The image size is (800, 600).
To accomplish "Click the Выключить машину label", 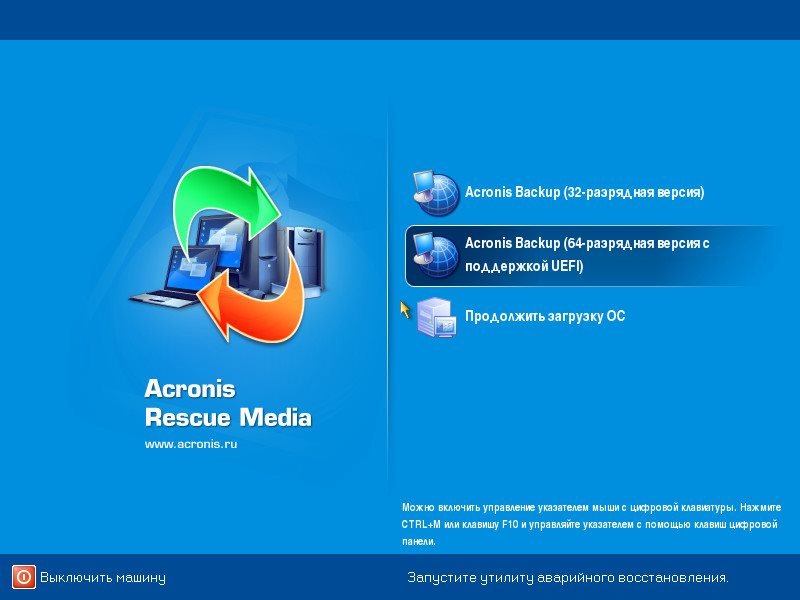I will pos(103,578).
